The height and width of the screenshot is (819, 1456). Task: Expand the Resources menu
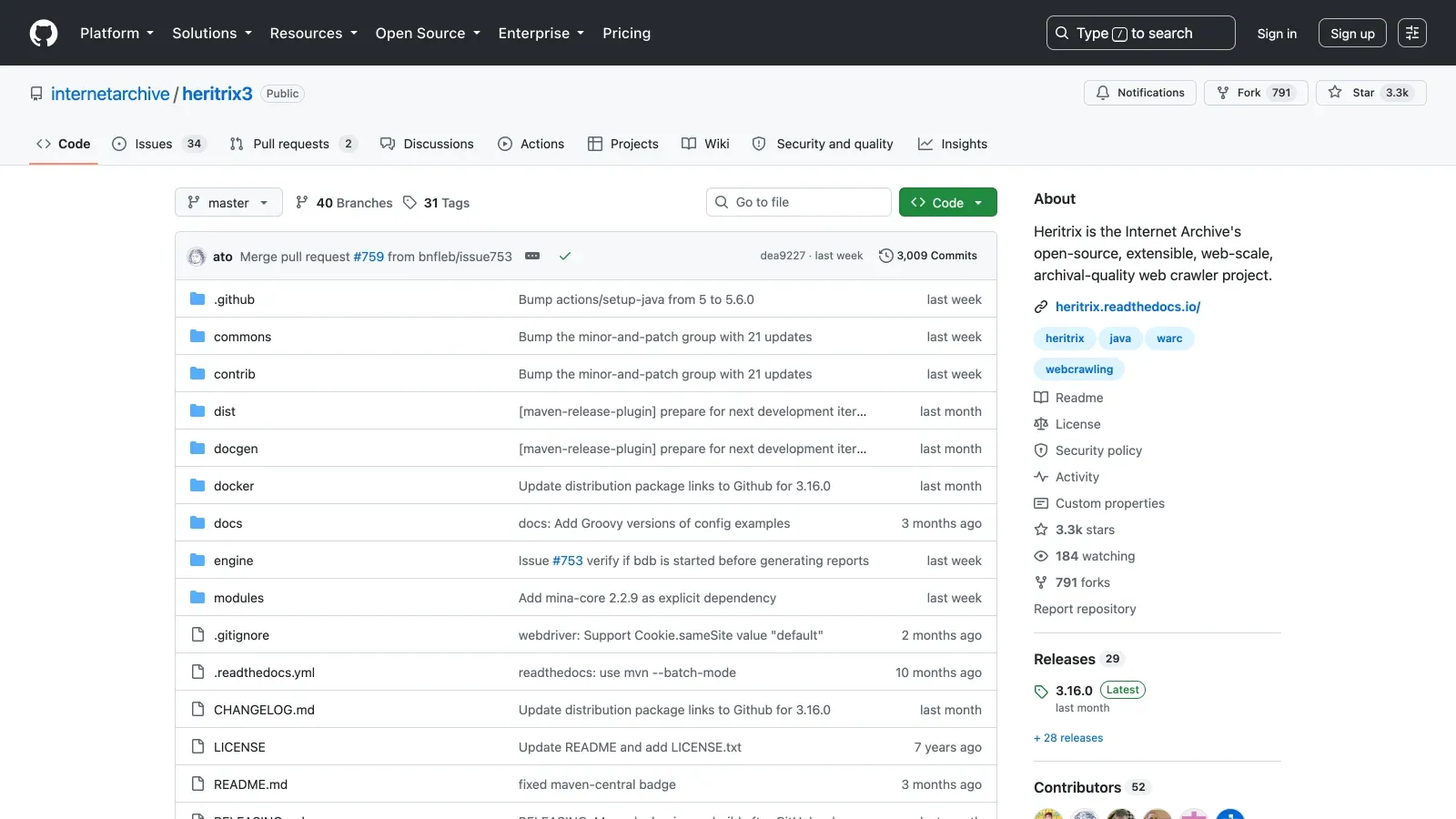point(314,33)
